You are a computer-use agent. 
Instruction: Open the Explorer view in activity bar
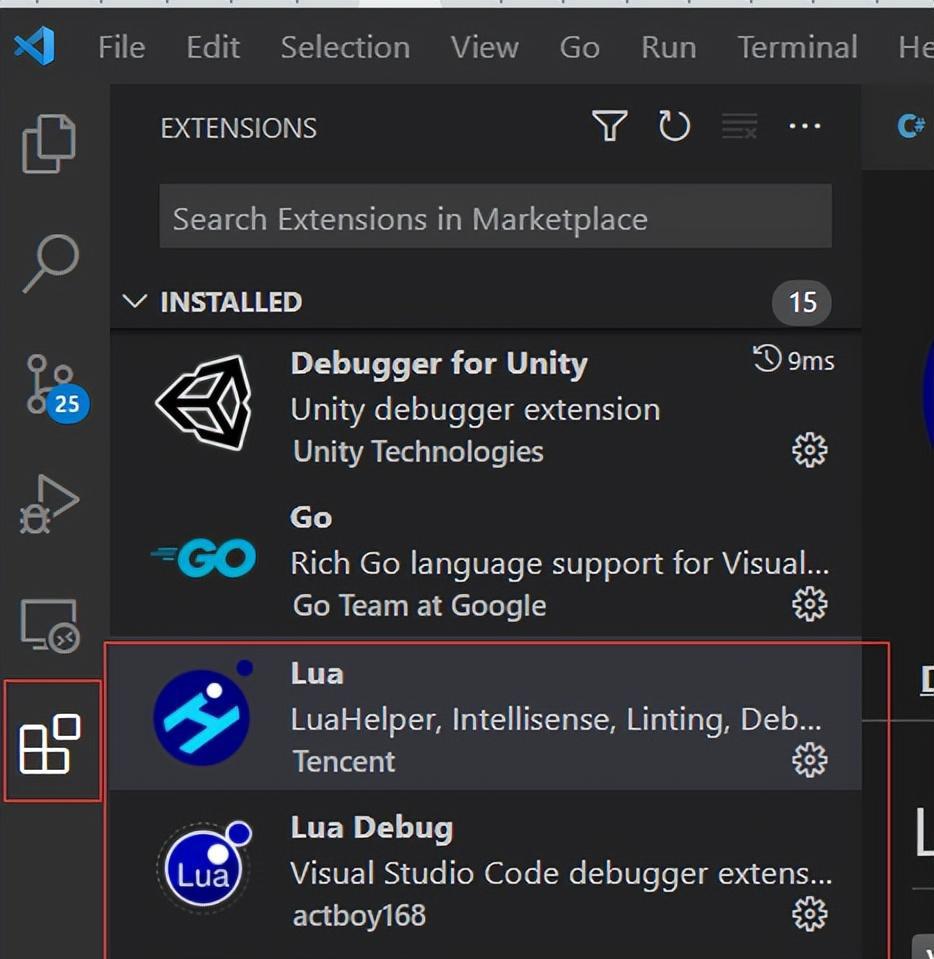pos(49,144)
